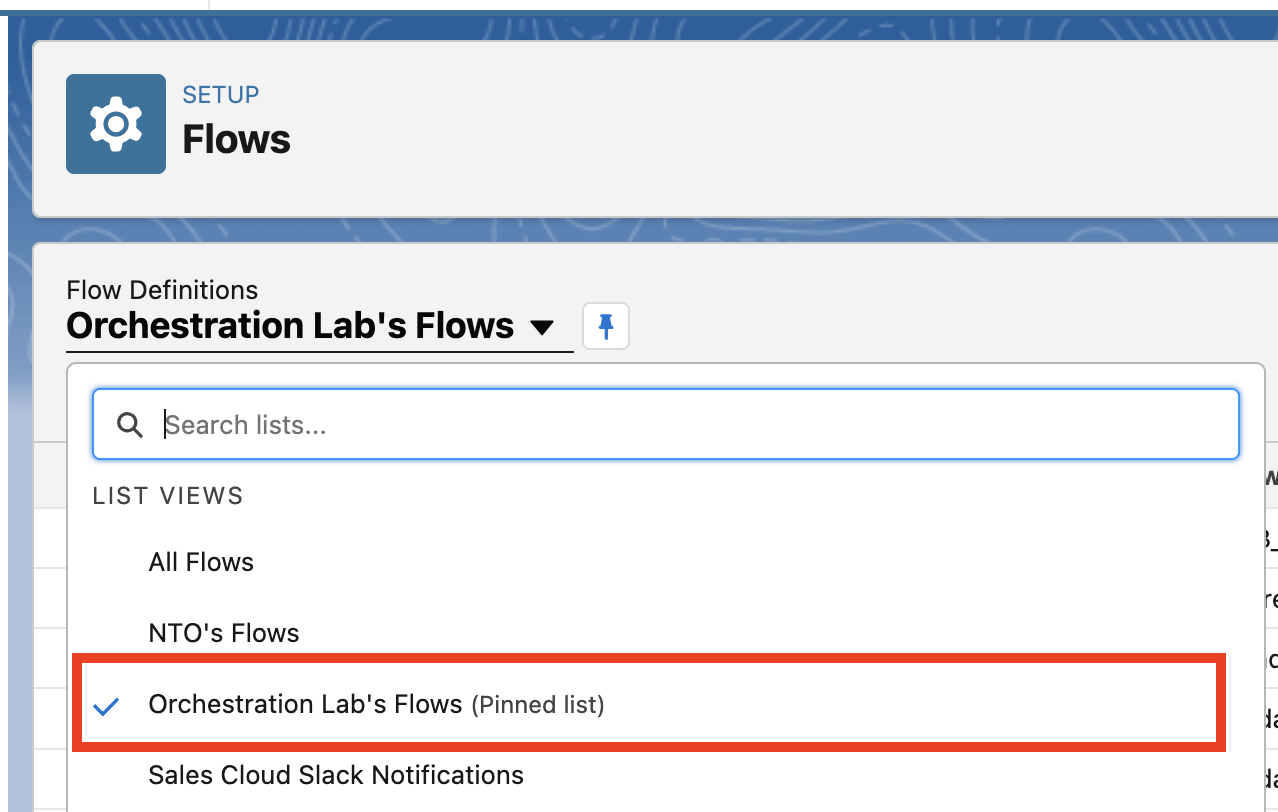Click the blue checkmark beside the selected list
This screenshot has width=1278, height=812.
[x=106, y=706]
